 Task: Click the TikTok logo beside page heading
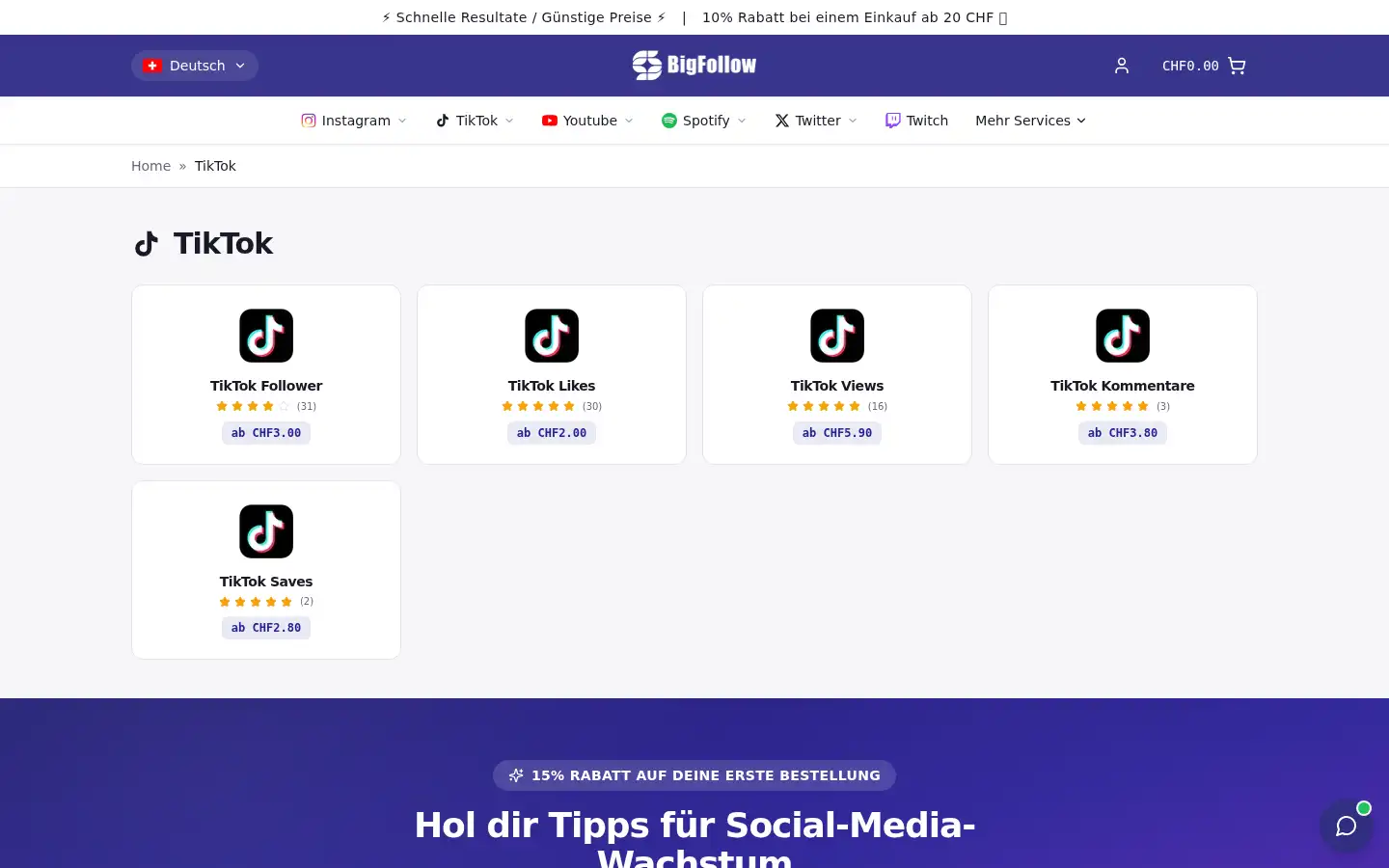coord(147,244)
